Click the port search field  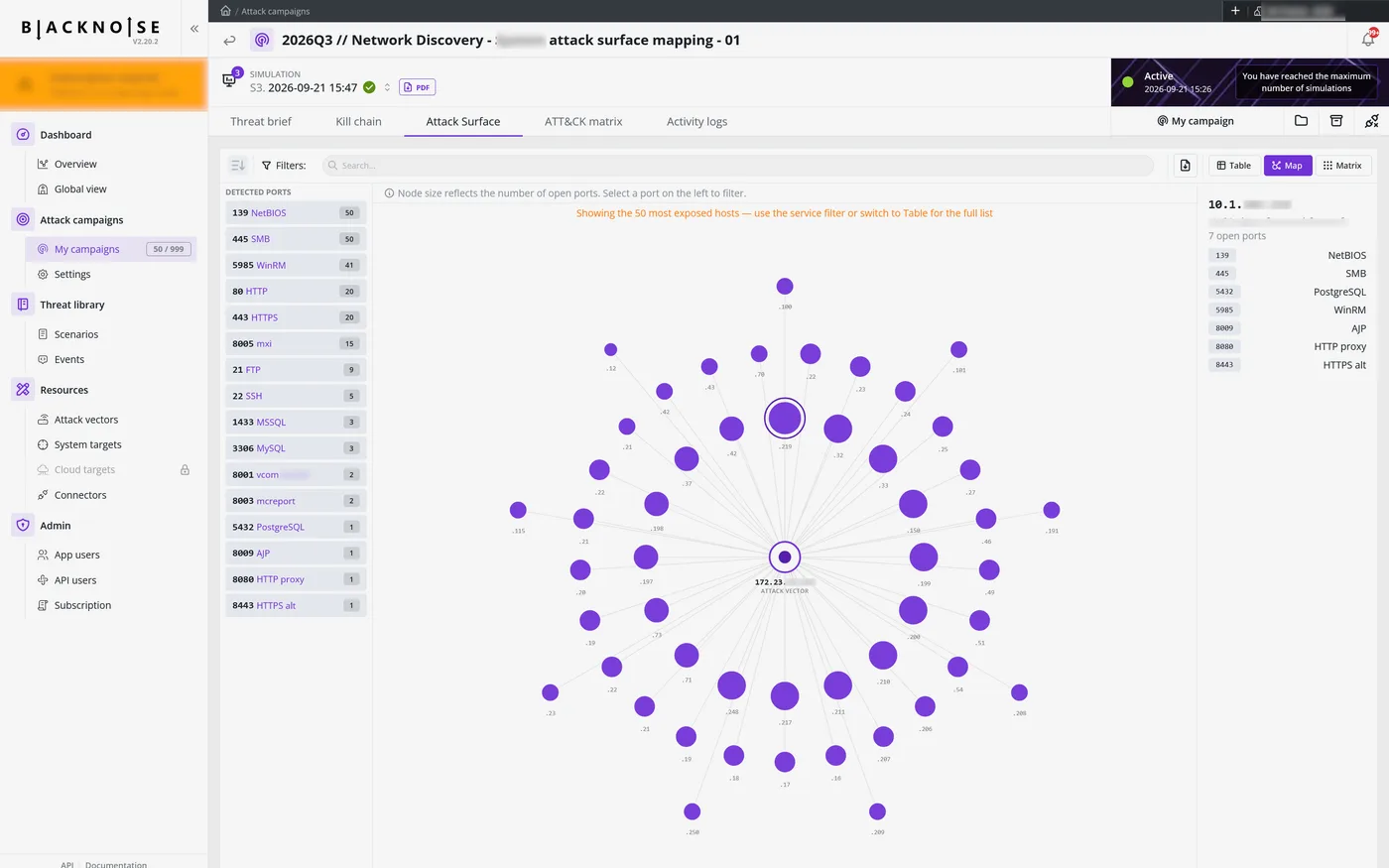click(737, 166)
